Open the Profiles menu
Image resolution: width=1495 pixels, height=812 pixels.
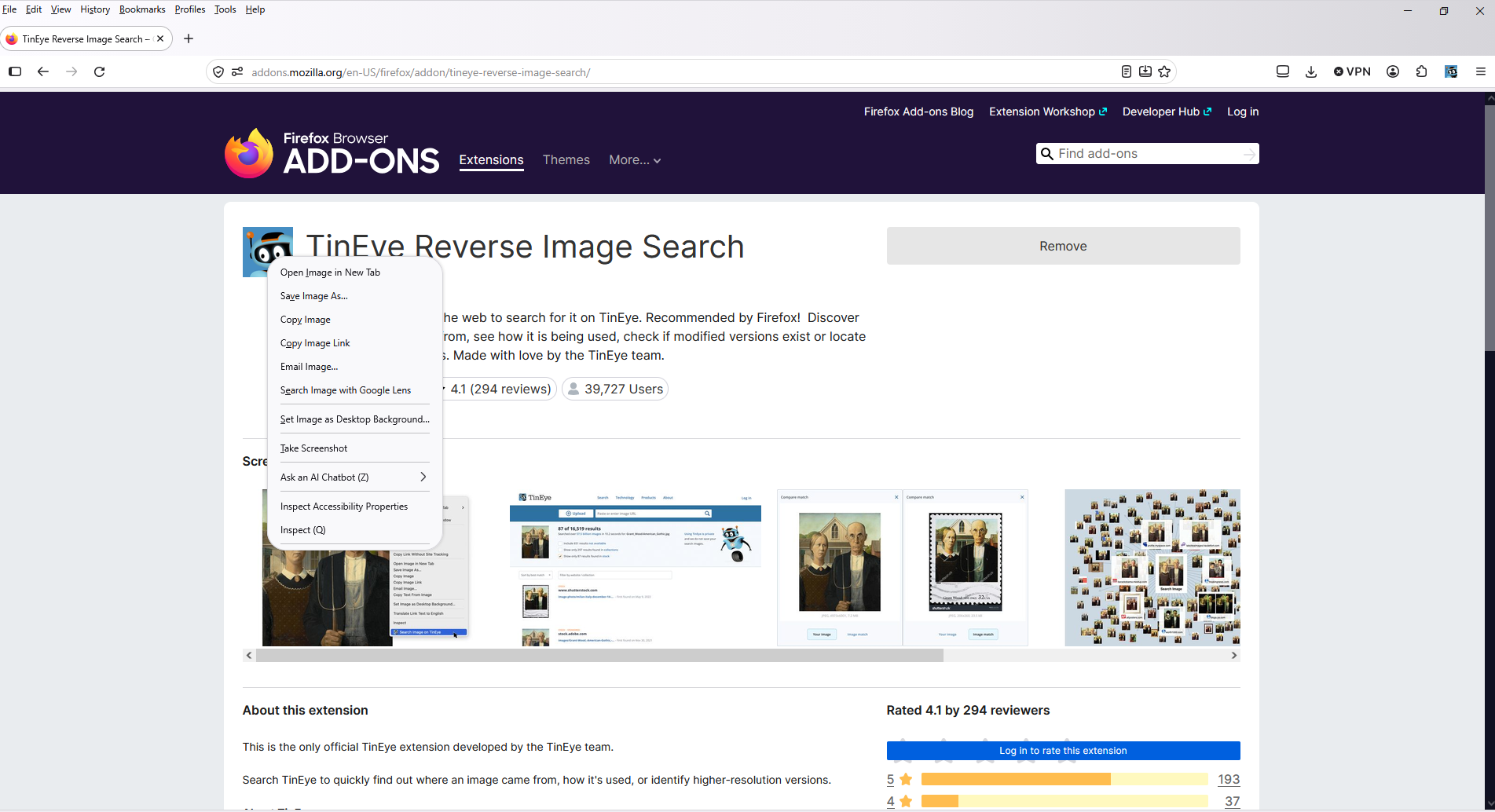coord(190,9)
